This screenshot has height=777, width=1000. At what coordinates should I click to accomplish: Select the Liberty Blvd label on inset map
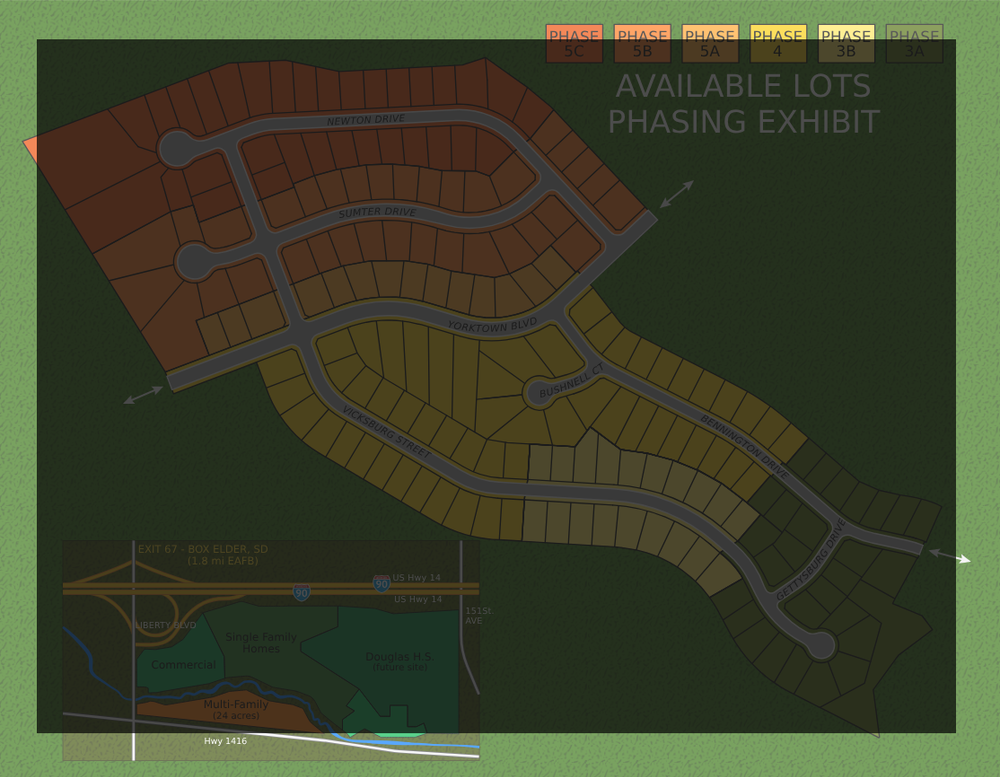coord(166,625)
